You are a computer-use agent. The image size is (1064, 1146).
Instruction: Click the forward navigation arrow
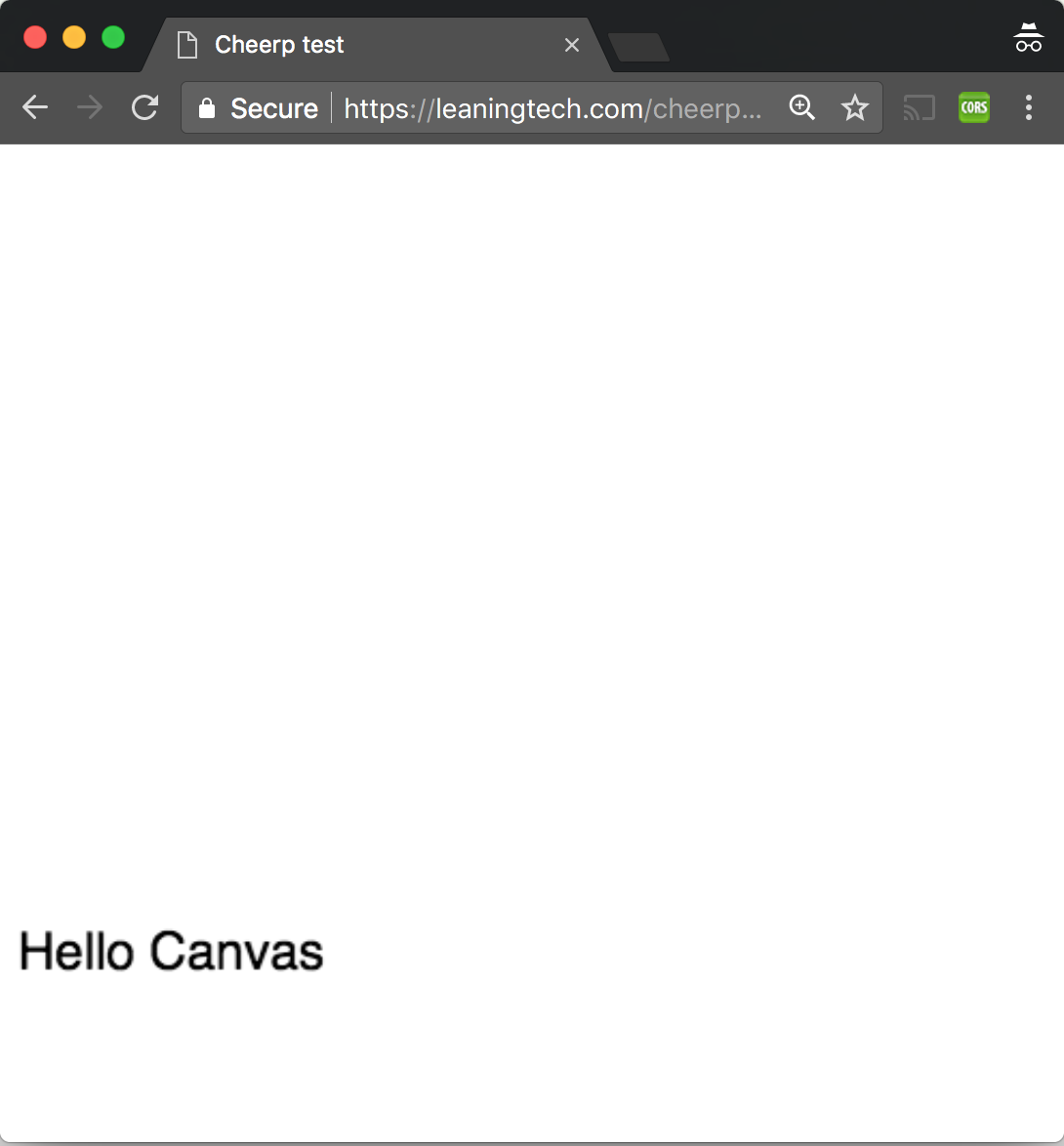tap(90, 107)
